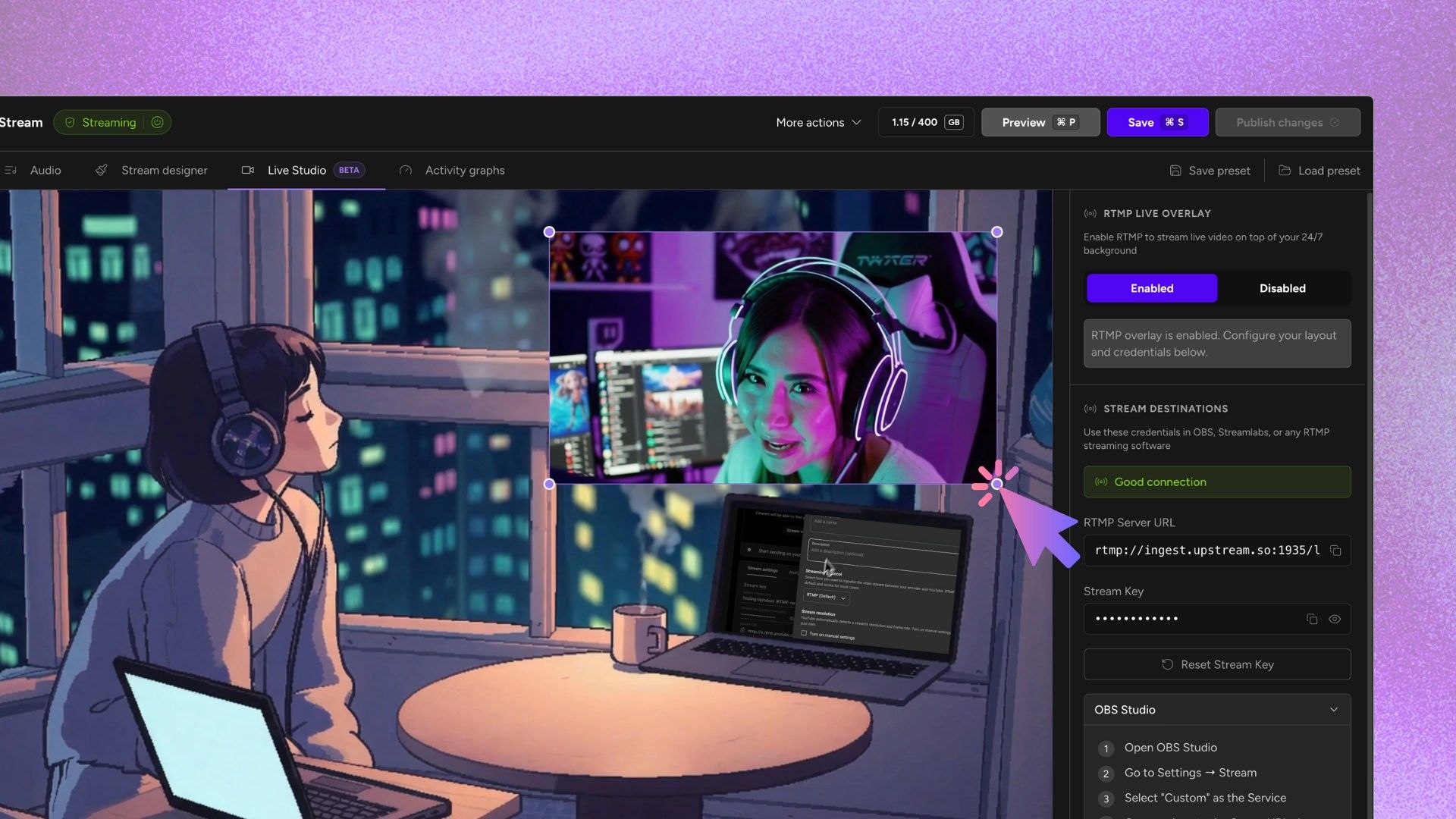Screen dimensions: 1456x819
Task: Click inside the RTMP Server URL field
Action: pos(1198,551)
